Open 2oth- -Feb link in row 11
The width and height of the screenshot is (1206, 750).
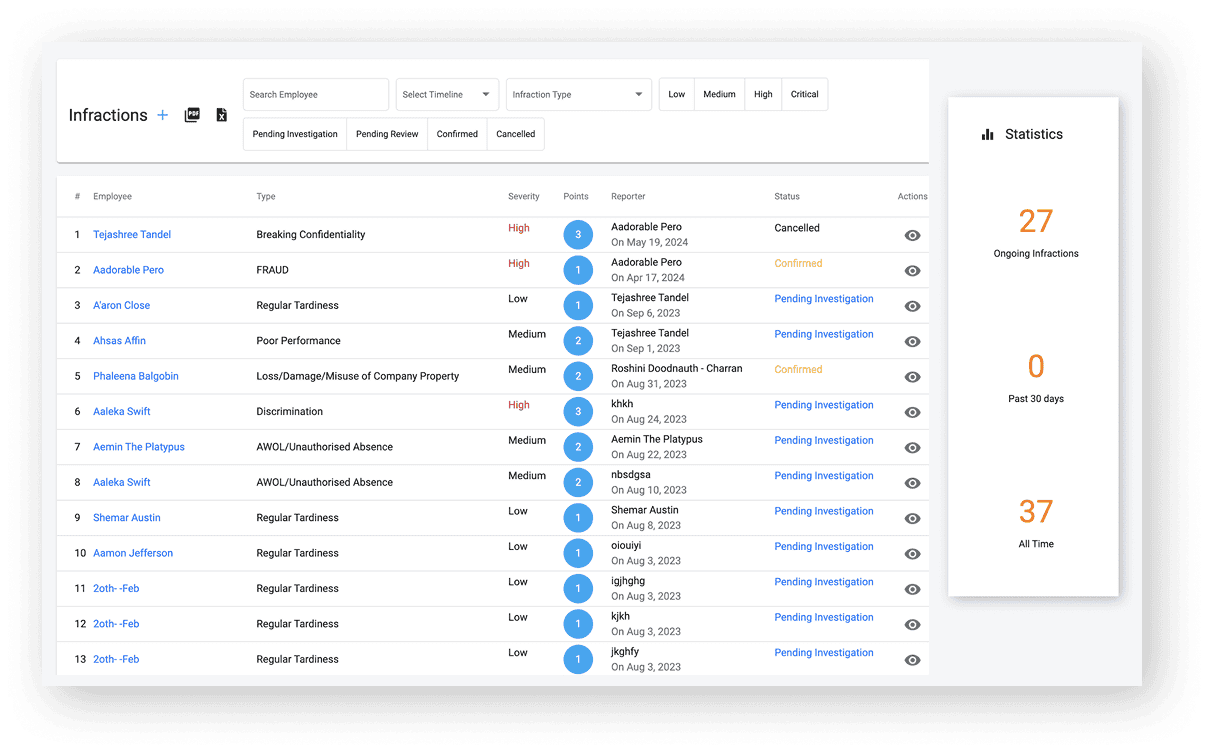[116, 589]
